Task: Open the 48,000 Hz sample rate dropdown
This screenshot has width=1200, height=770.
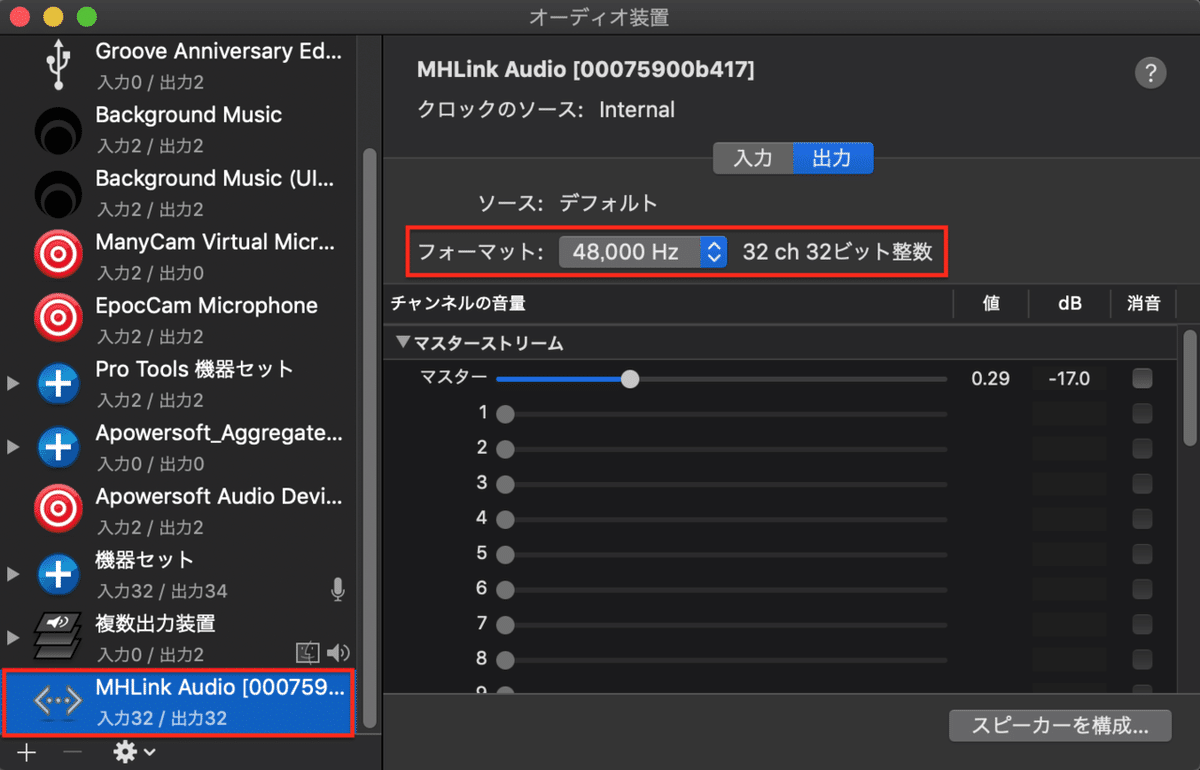Action: click(642, 253)
